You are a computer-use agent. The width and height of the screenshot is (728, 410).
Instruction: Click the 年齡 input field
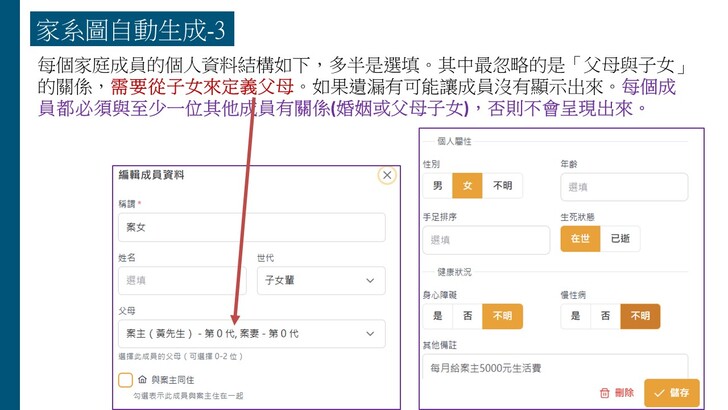pos(624,187)
